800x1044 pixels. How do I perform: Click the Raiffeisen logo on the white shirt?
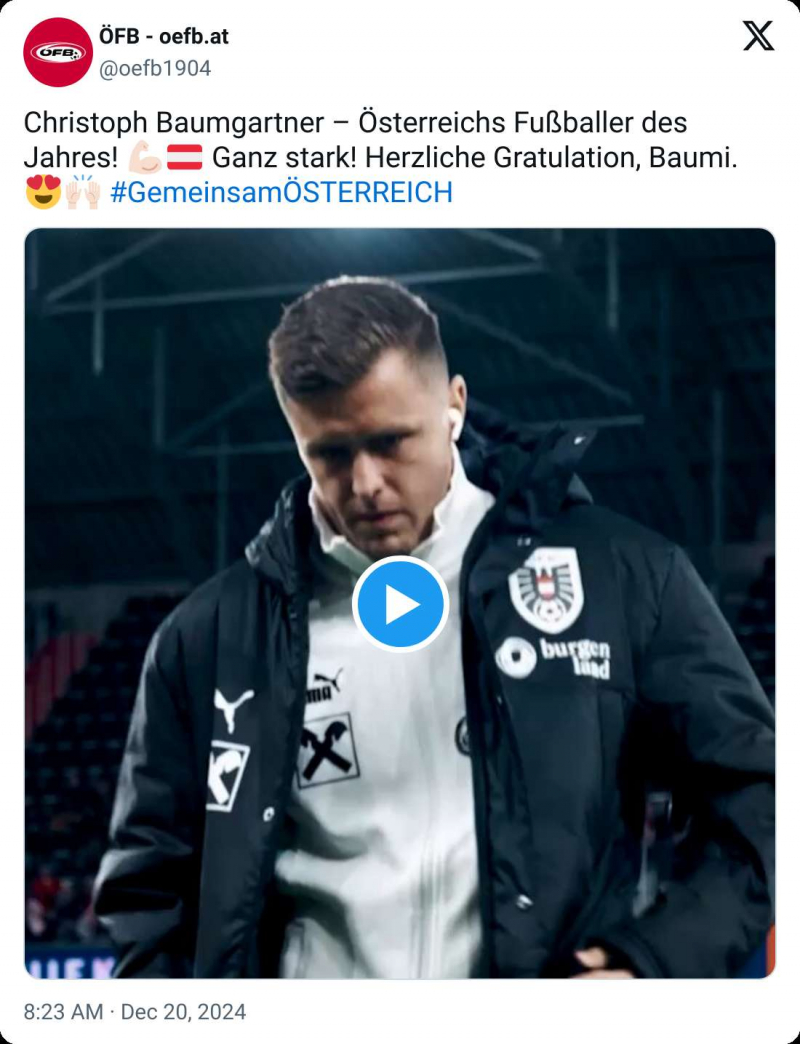(x=328, y=749)
